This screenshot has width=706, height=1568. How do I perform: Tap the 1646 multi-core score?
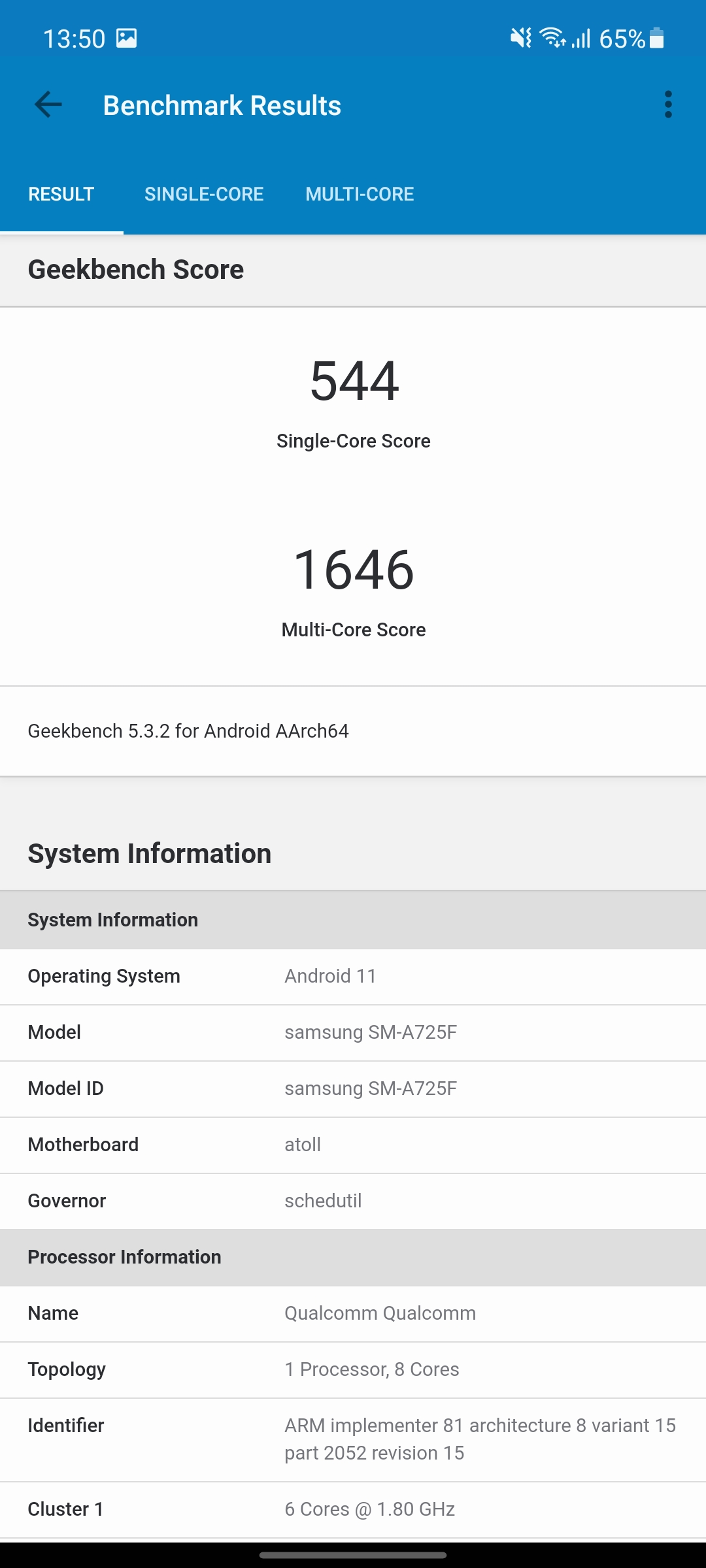tap(354, 570)
